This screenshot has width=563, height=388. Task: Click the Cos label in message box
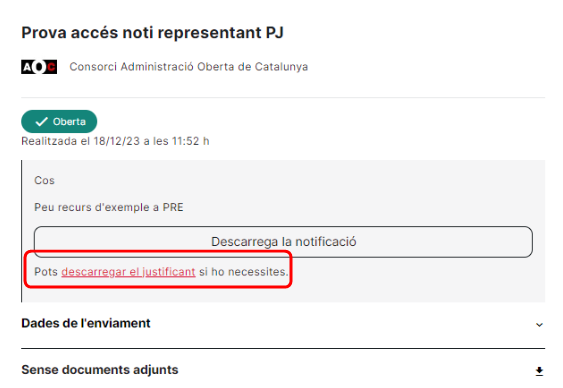coord(44,180)
